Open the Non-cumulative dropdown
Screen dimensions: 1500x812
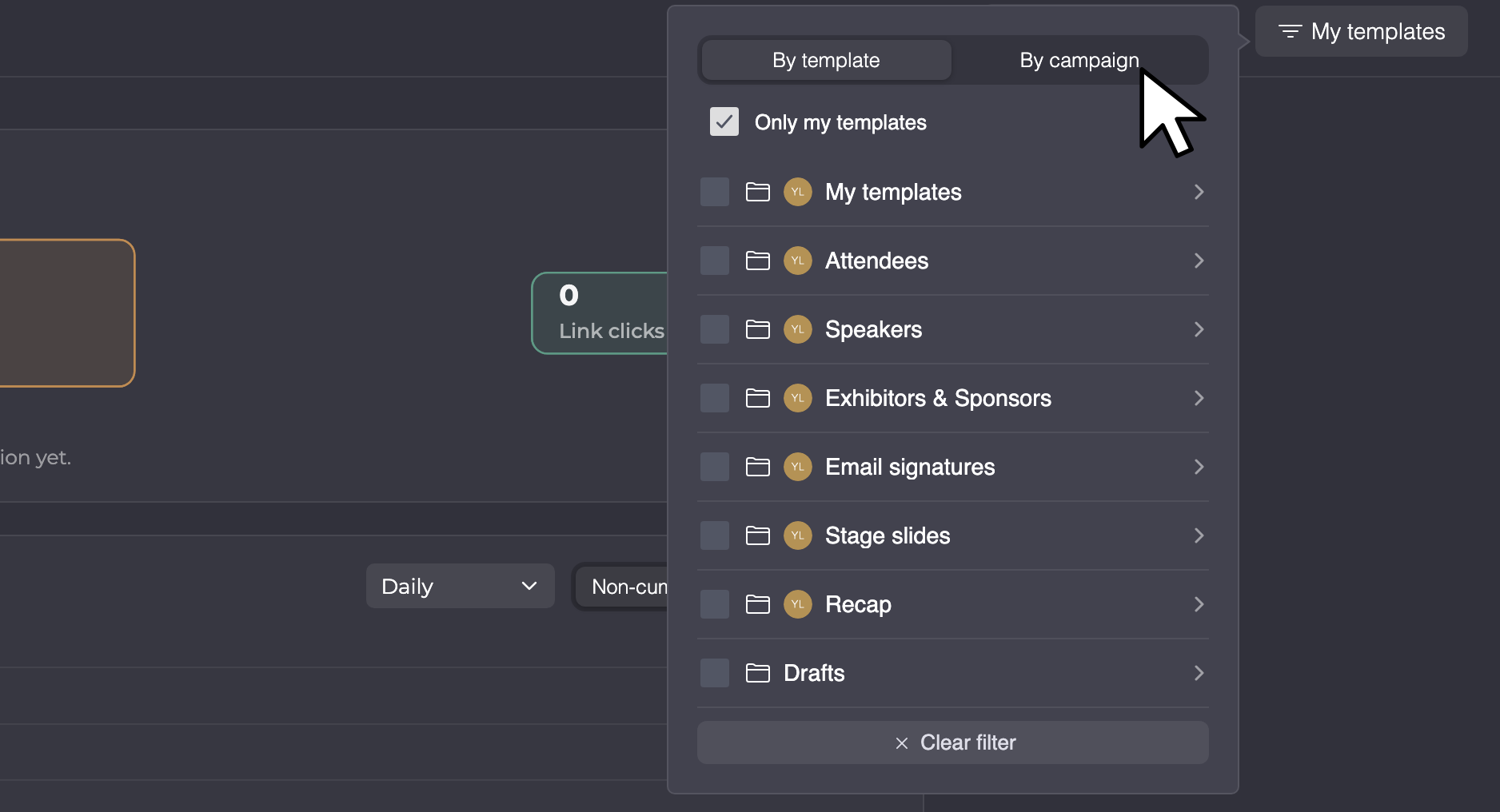pyautogui.click(x=621, y=587)
